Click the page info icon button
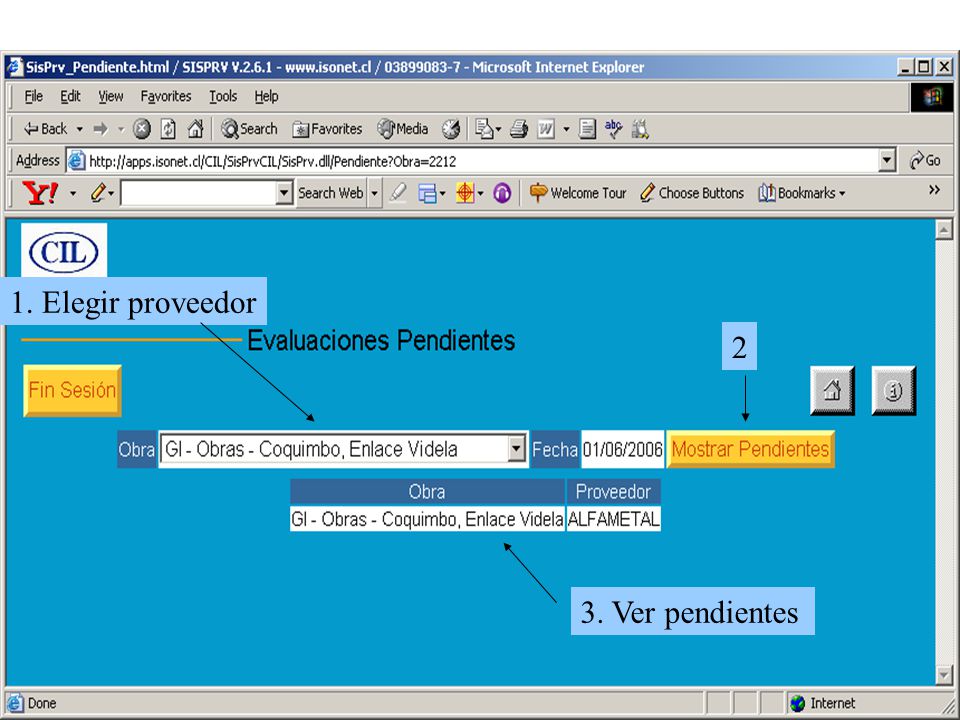Screen dimensions: 960x720 pyautogui.click(x=893, y=391)
